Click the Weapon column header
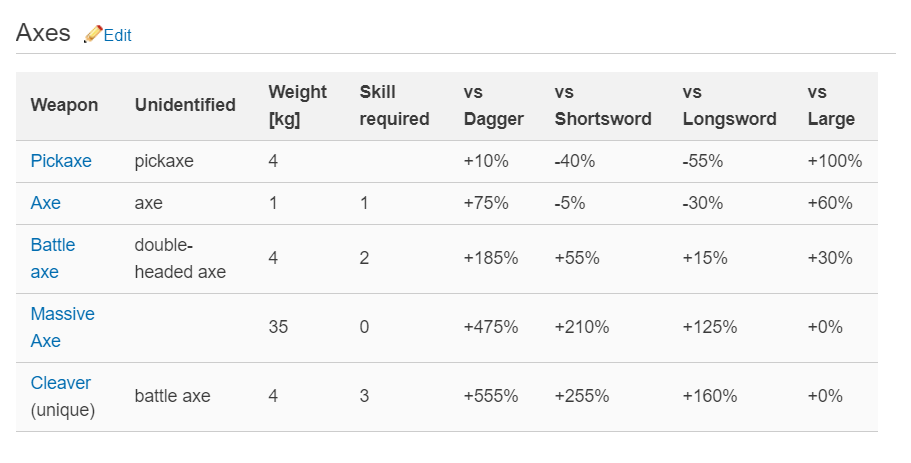Screen dimensions: 911x463 [64, 105]
